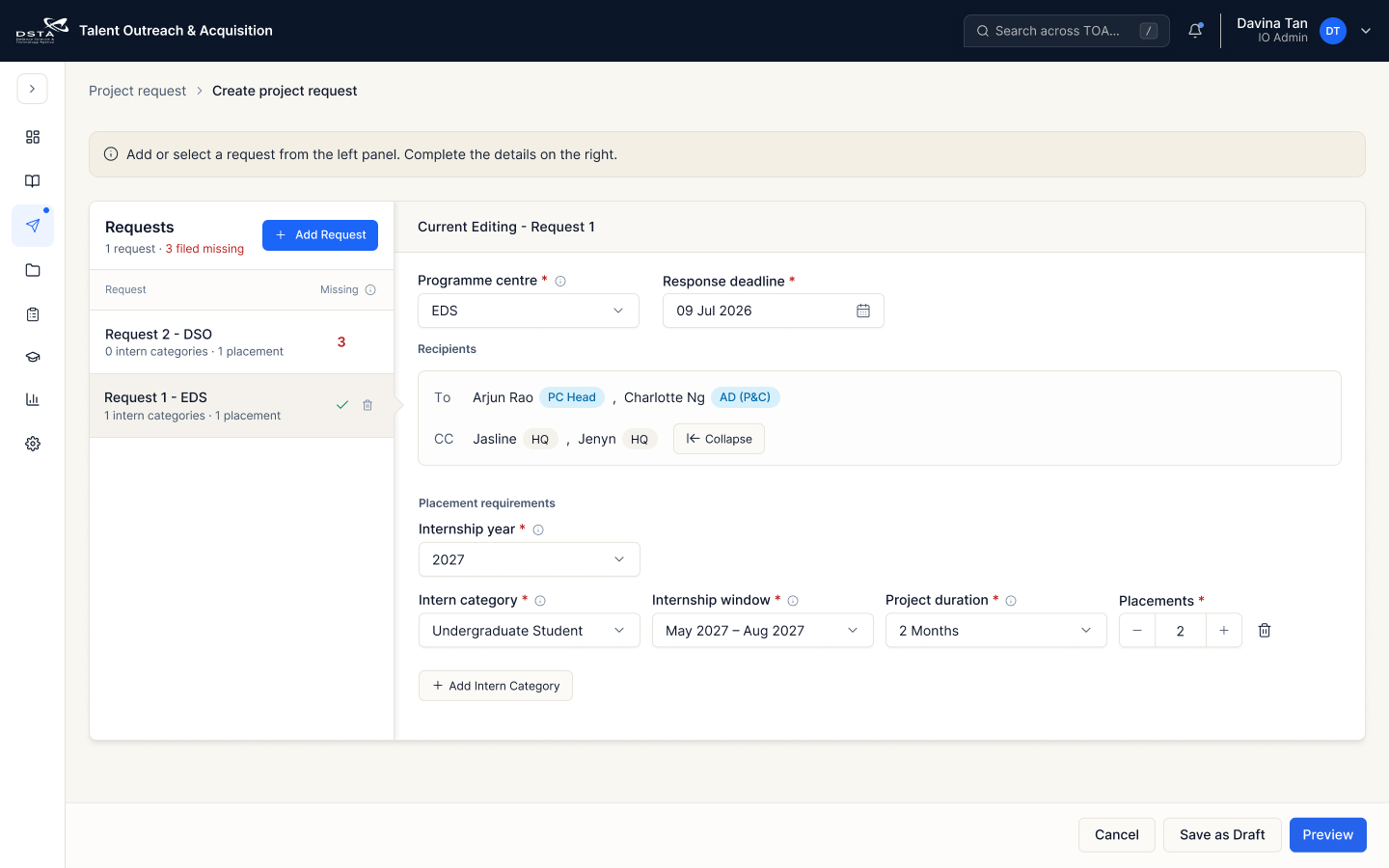The height and width of the screenshot is (868, 1389).
Task: Click the AD (P&C) tag beside Charlotte Ng
Action: pyautogui.click(x=745, y=397)
